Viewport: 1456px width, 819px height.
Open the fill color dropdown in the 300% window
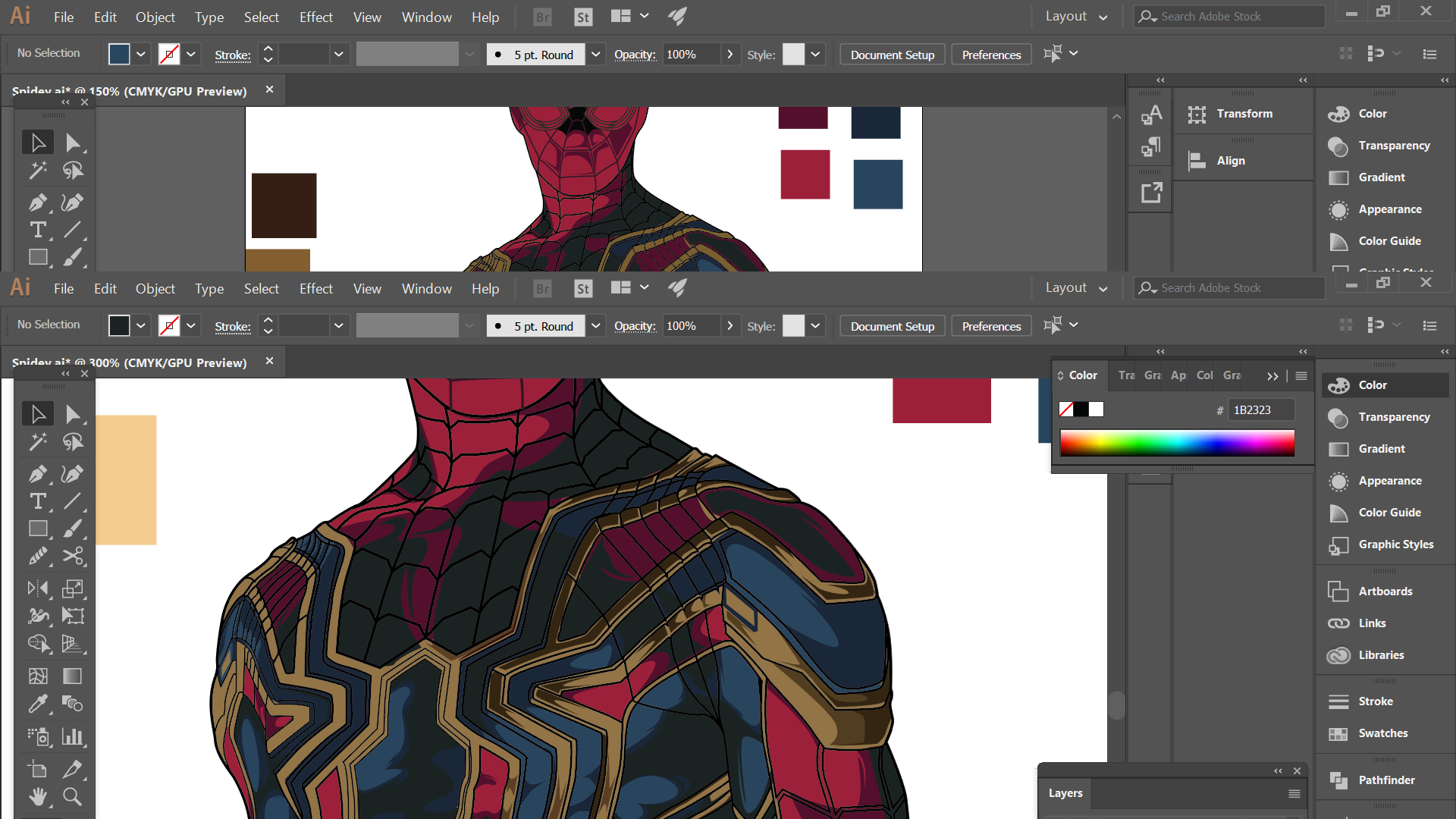click(x=141, y=326)
